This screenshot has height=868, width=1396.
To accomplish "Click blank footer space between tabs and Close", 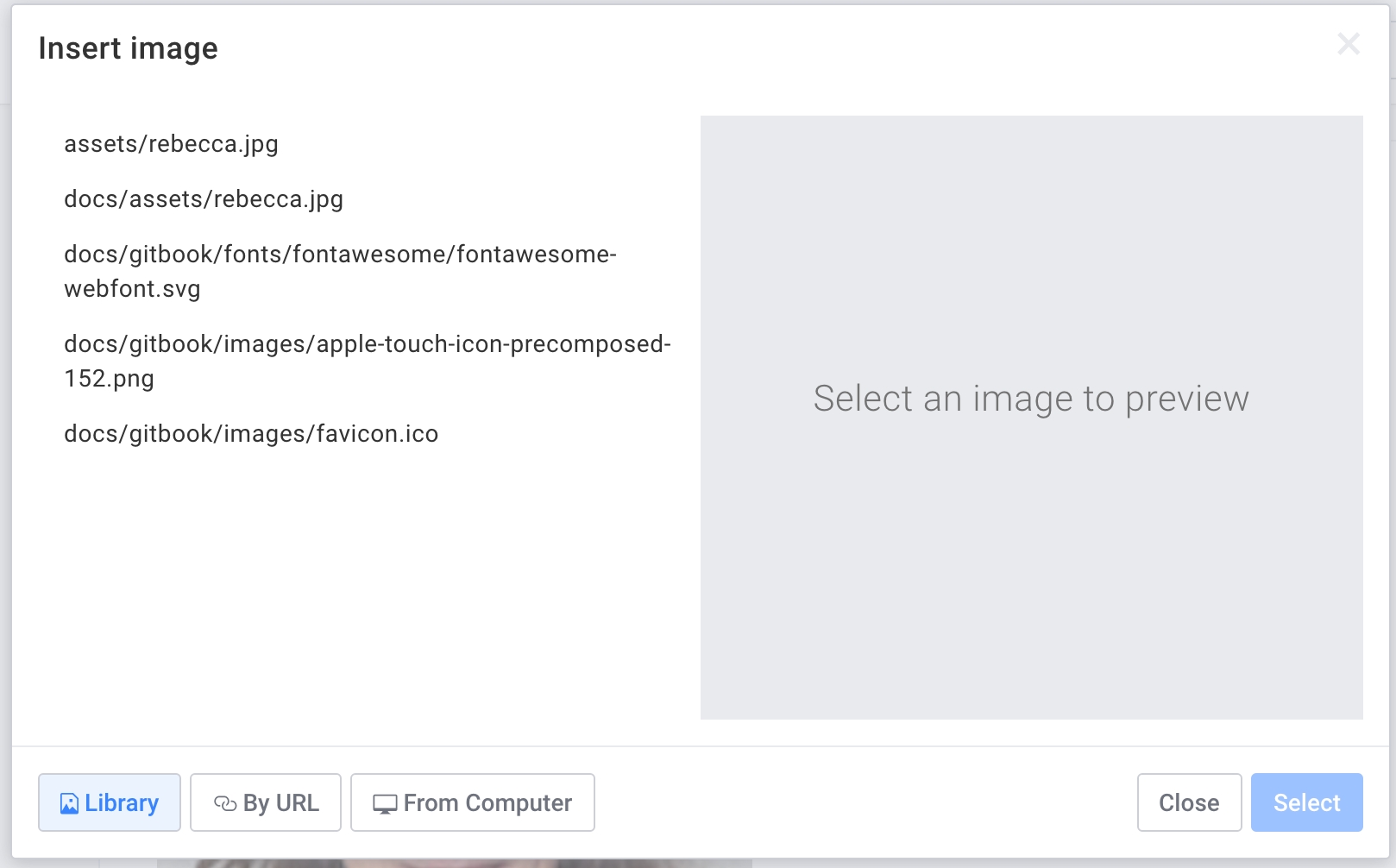I will coord(863,802).
